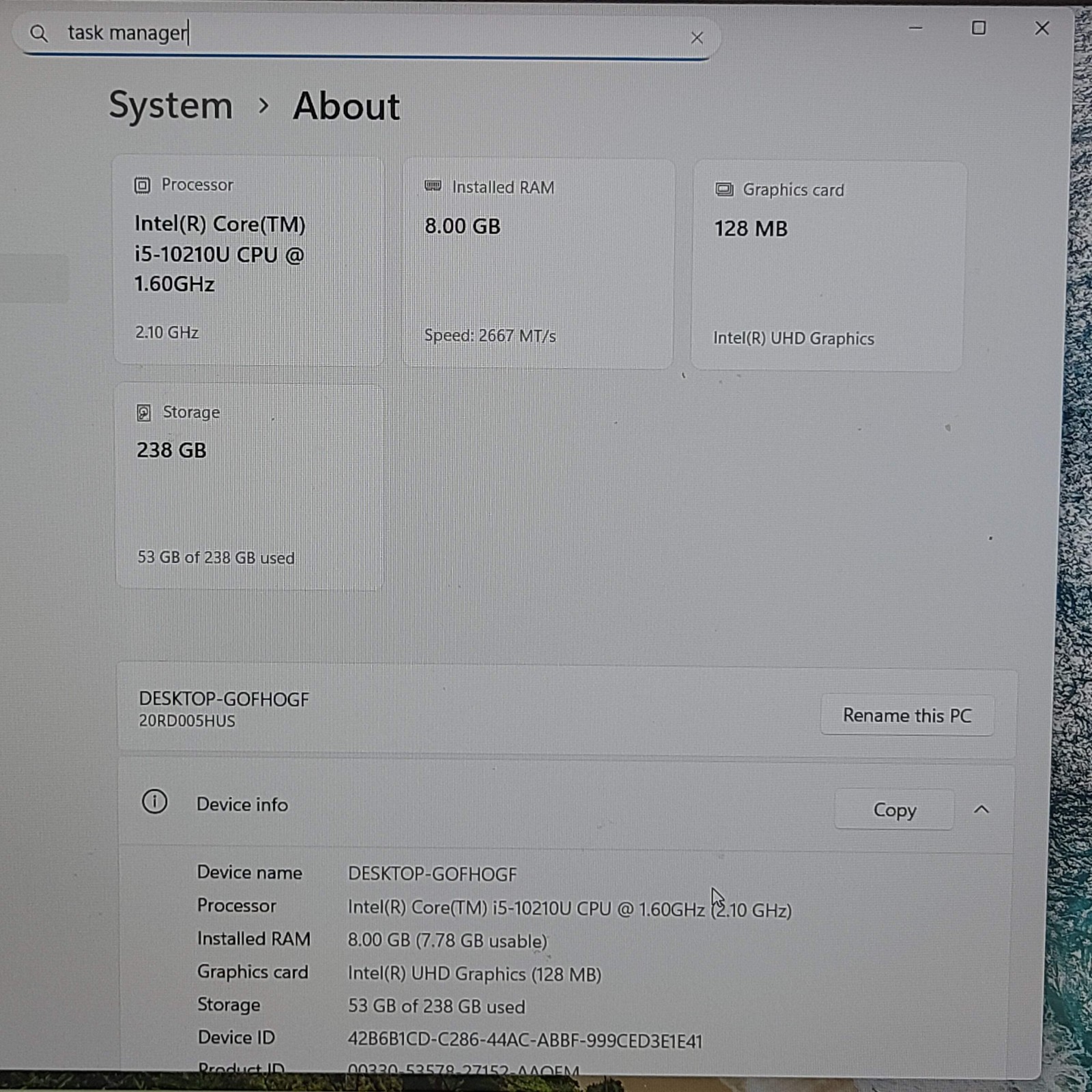Click the Graphics card icon
Viewport: 1092px width, 1092px height.
click(723, 190)
